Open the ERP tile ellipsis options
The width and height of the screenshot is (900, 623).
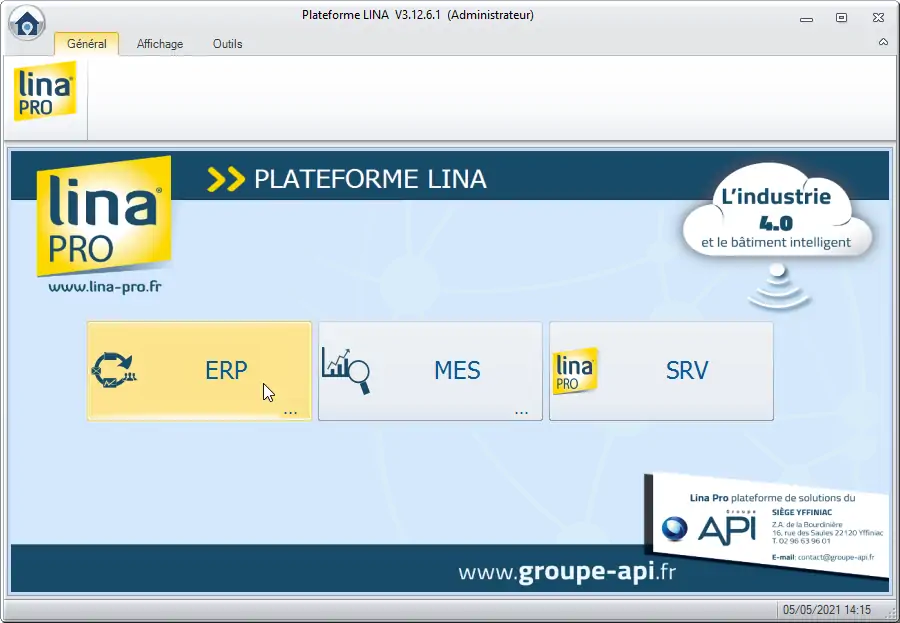point(290,412)
